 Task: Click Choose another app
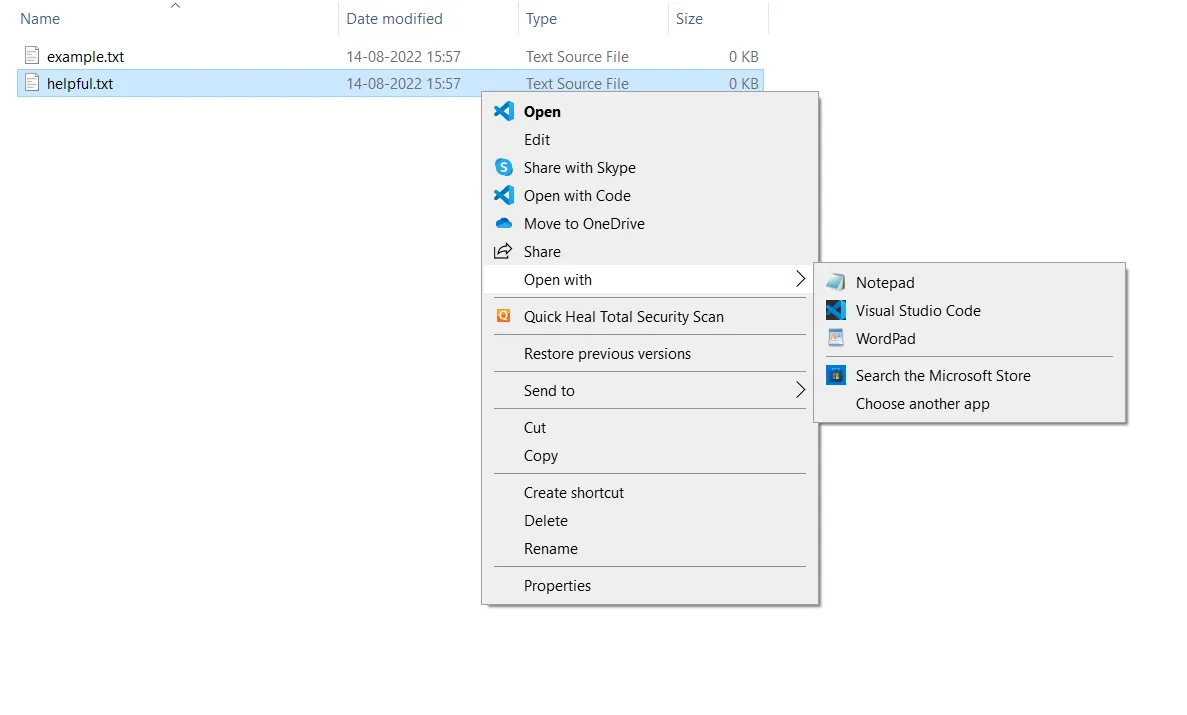(922, 404)
